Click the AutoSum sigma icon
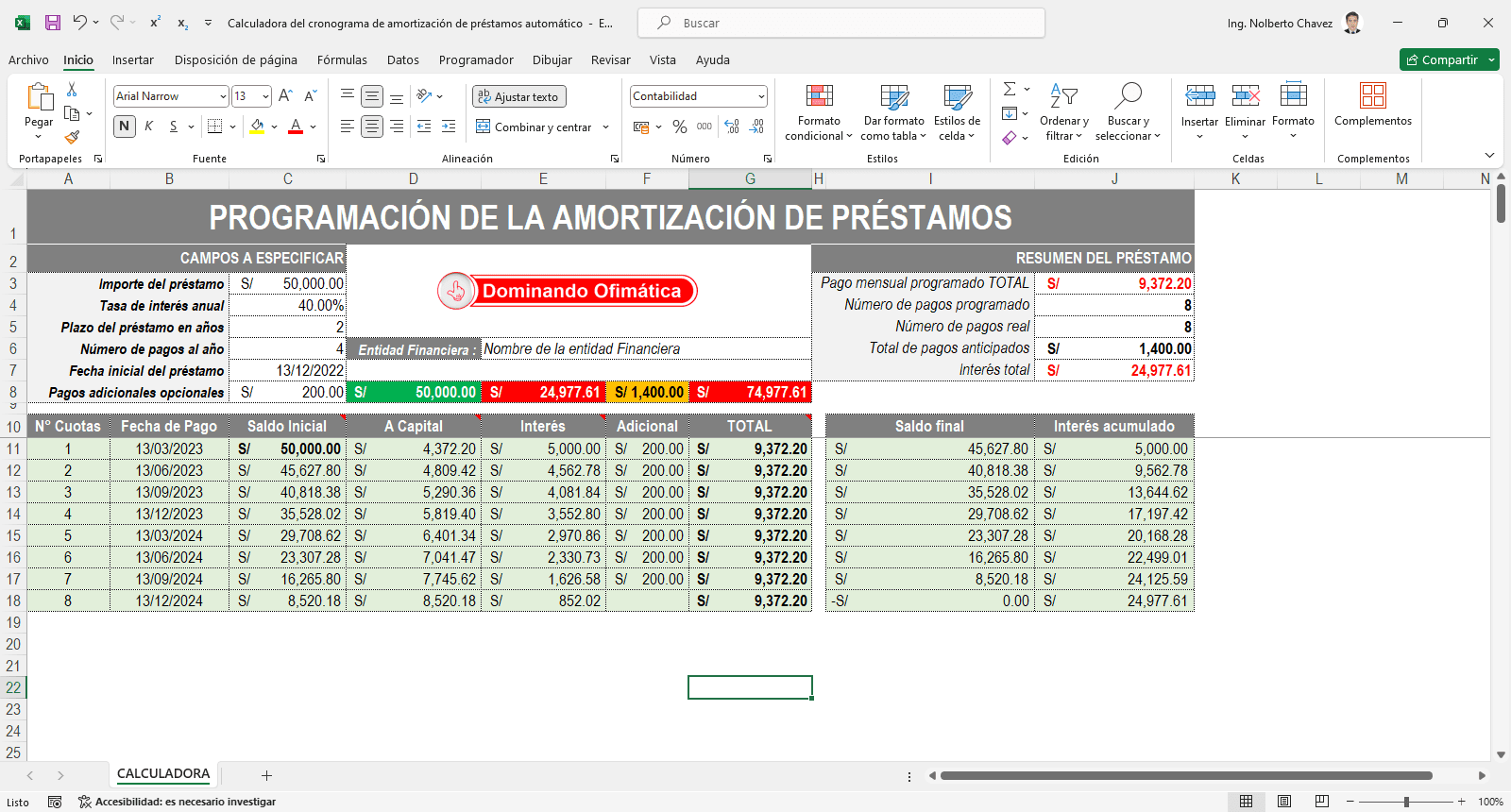This screenshot has width=1511, height=812. point(1010,89)
